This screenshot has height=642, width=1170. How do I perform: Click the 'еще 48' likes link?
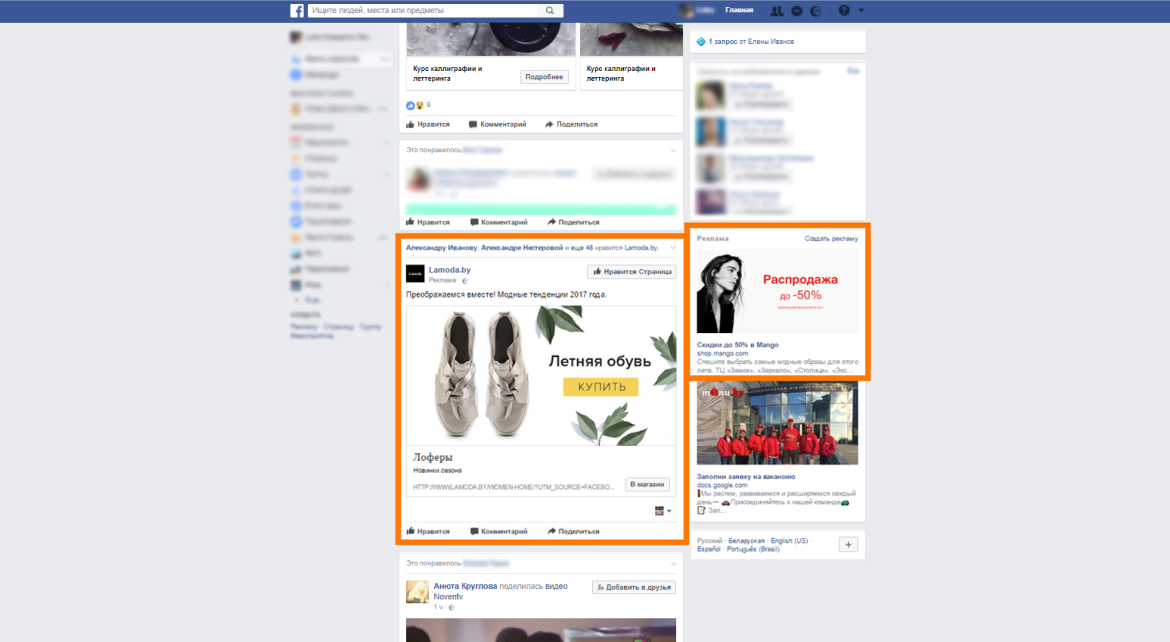click(584, 248)
